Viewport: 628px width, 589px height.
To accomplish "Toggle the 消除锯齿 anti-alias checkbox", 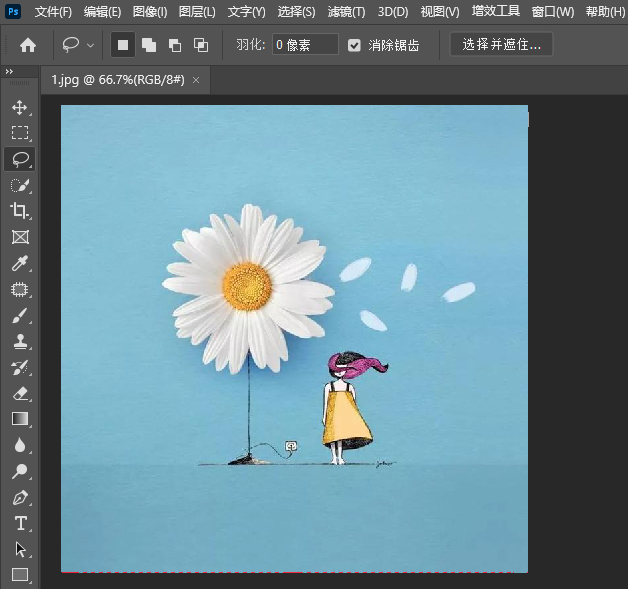I will click(x=354, y=45).
